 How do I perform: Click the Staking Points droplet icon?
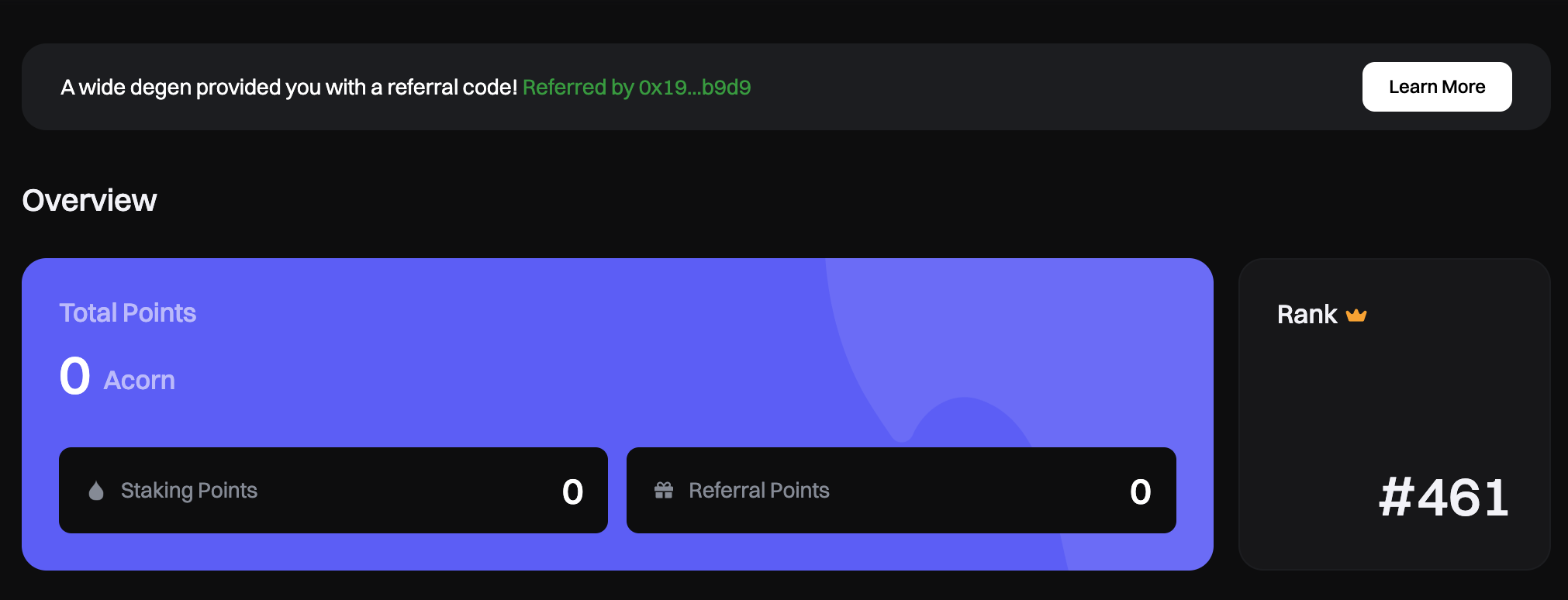(x=96, y=491)
